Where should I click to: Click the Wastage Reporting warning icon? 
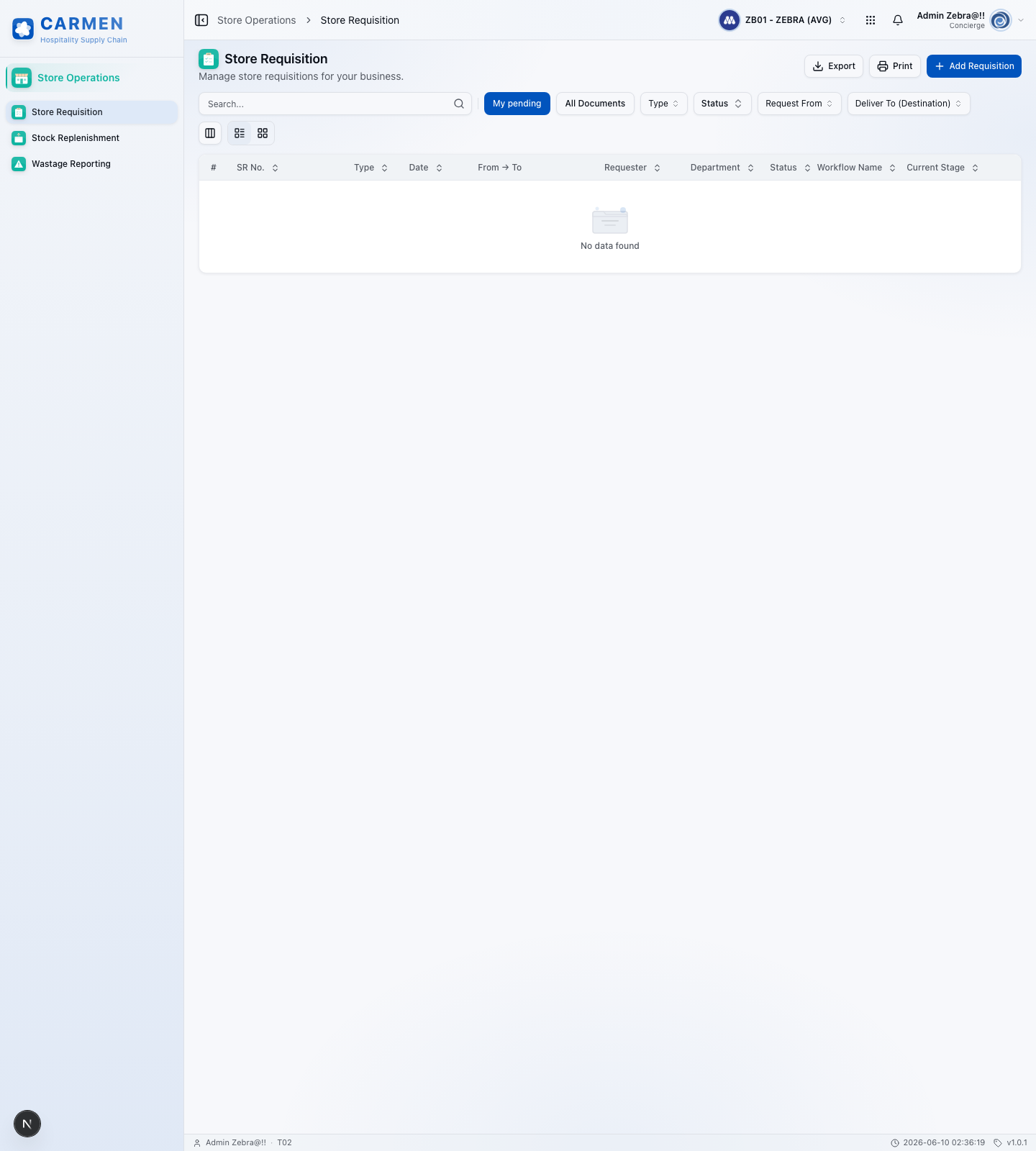click(19, 164)
